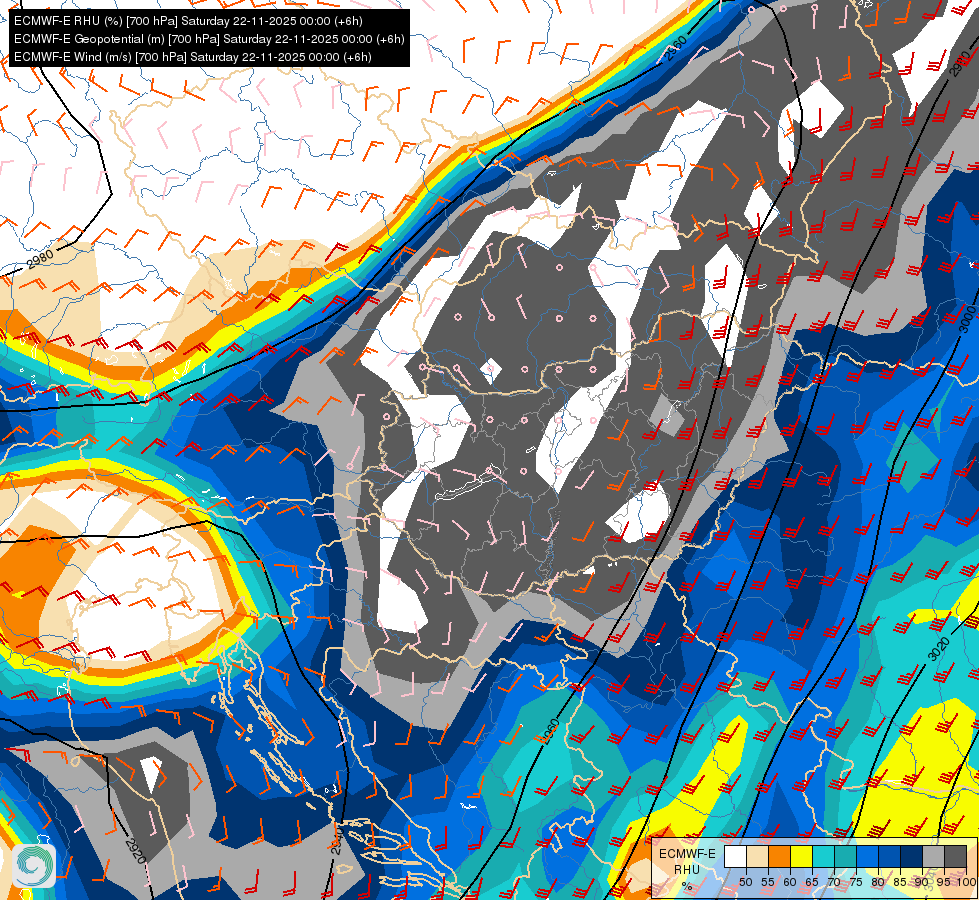Select the cyan 65–70% legend swatch
The width and height of the screenshot is (979, 900).
(x=824, y=856)
